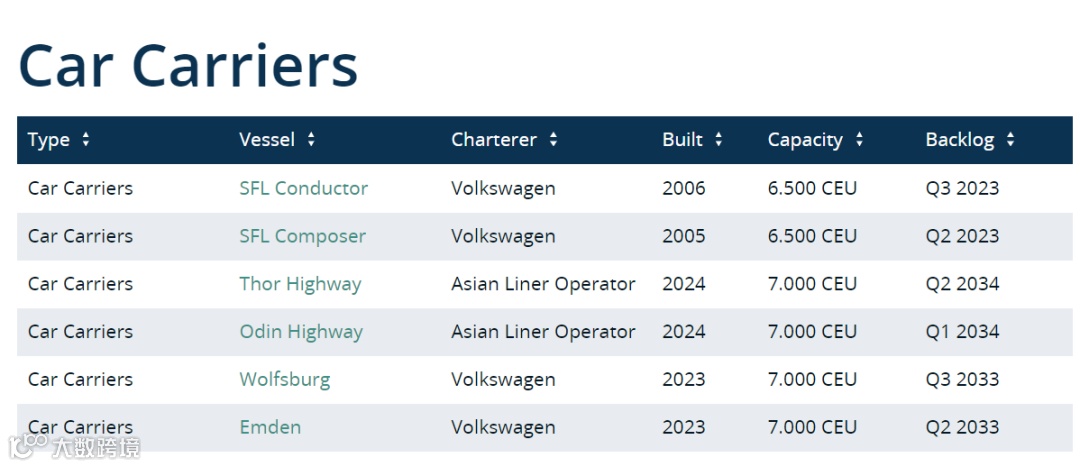Viewport: 1080px width, 467px height.
Task: Click the Built column header label
Action: click(683, 140)
